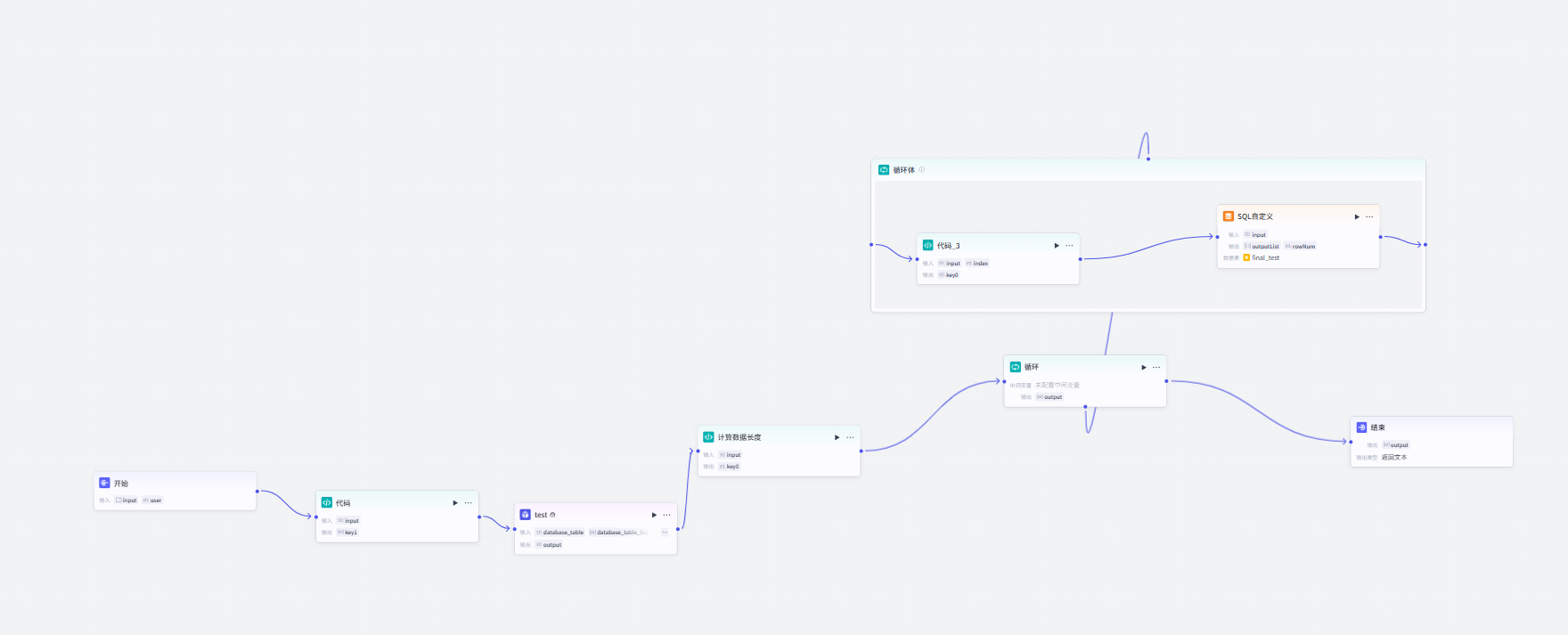Screen dimensions: 1568x635
Task: Select the SQL自定义 node title
Action: [1255, 216]
